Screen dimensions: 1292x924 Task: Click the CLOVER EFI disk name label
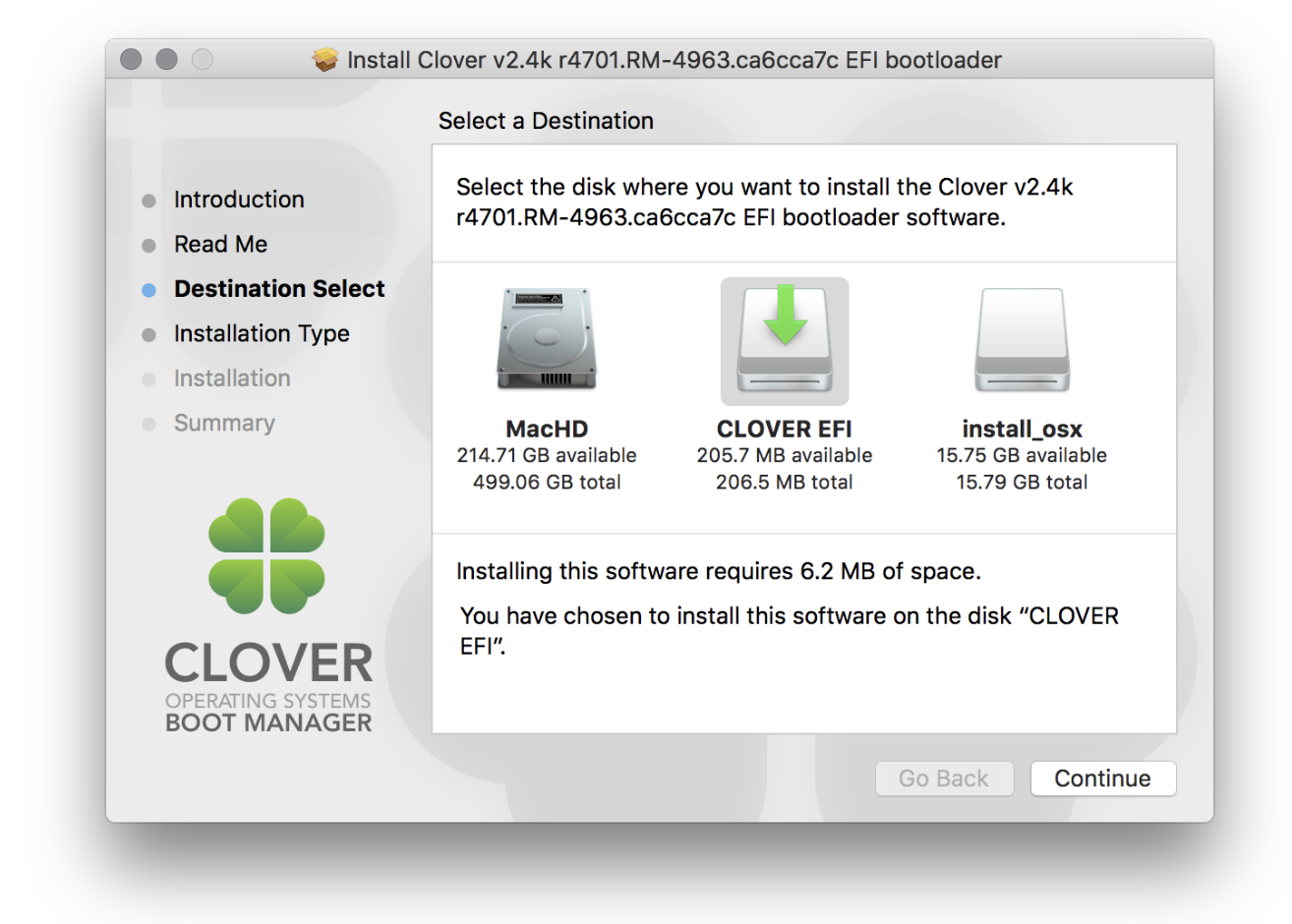(x=785, y=429)
